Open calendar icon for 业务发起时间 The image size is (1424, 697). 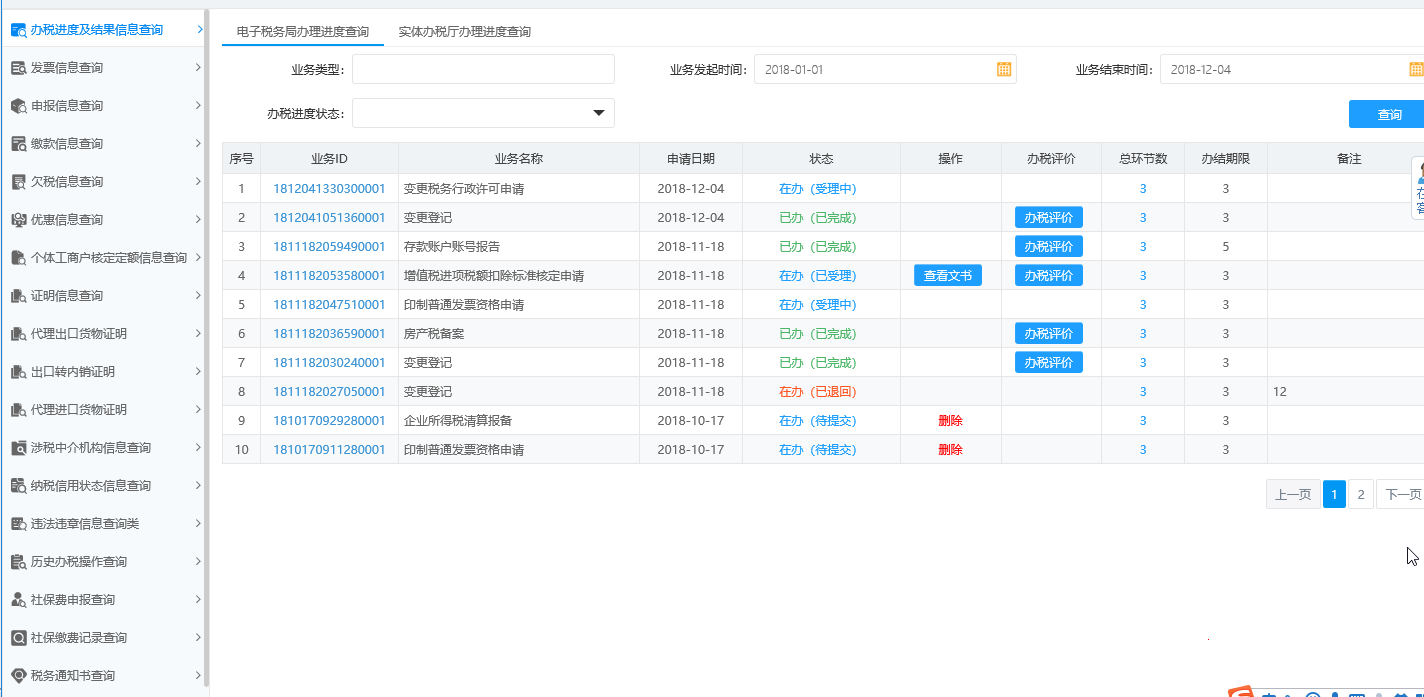point(1004,69)
